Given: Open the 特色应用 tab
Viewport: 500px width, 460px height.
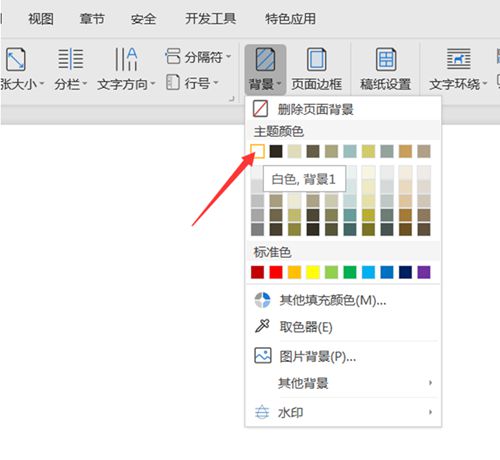Looking at the screenshot, I should (x=290, y=18).
